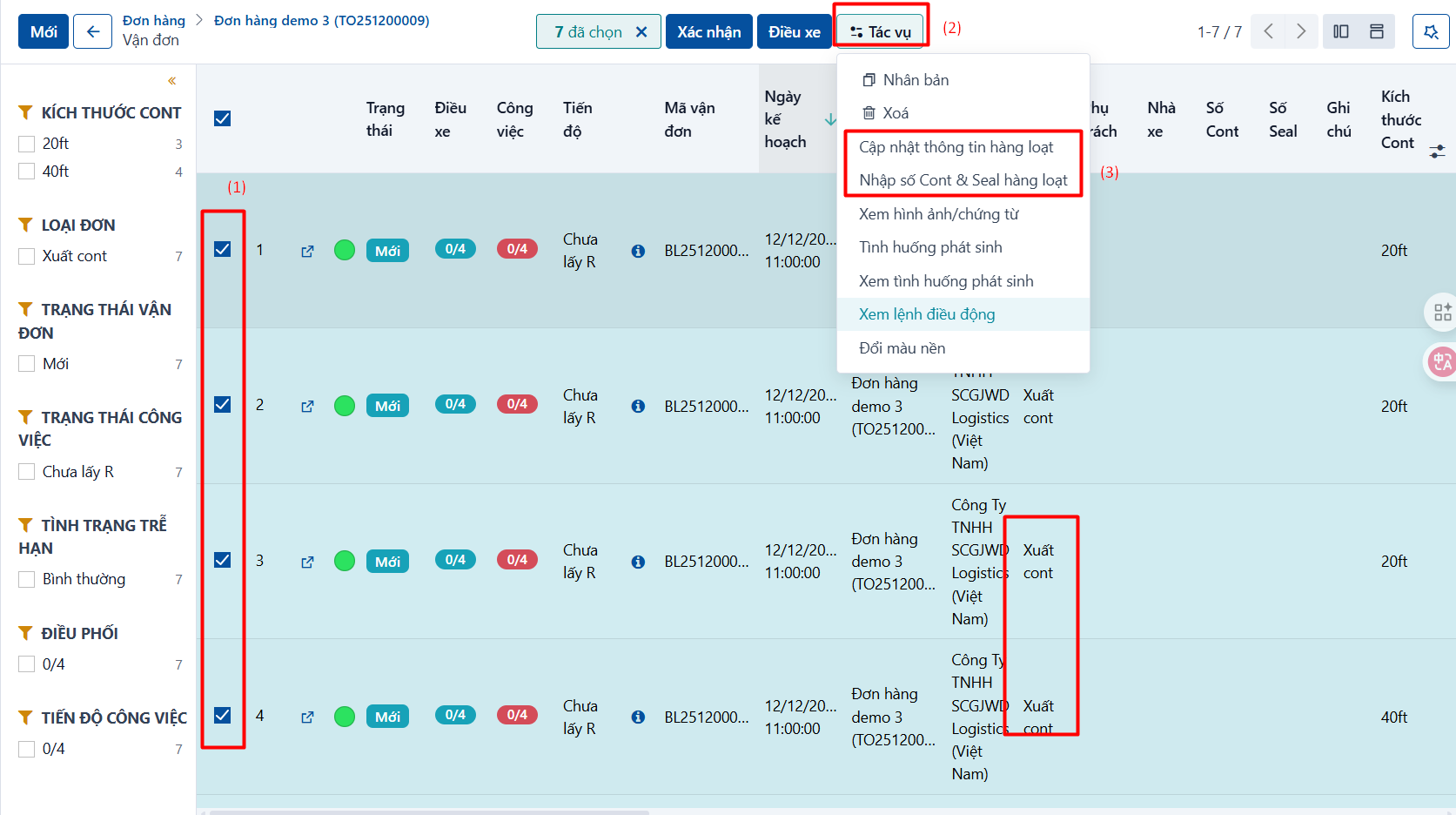Uncheck row 1 checkbox
Image resolution: width=1456 pixels, height=815 pixels.
click(x=223, y=249)
